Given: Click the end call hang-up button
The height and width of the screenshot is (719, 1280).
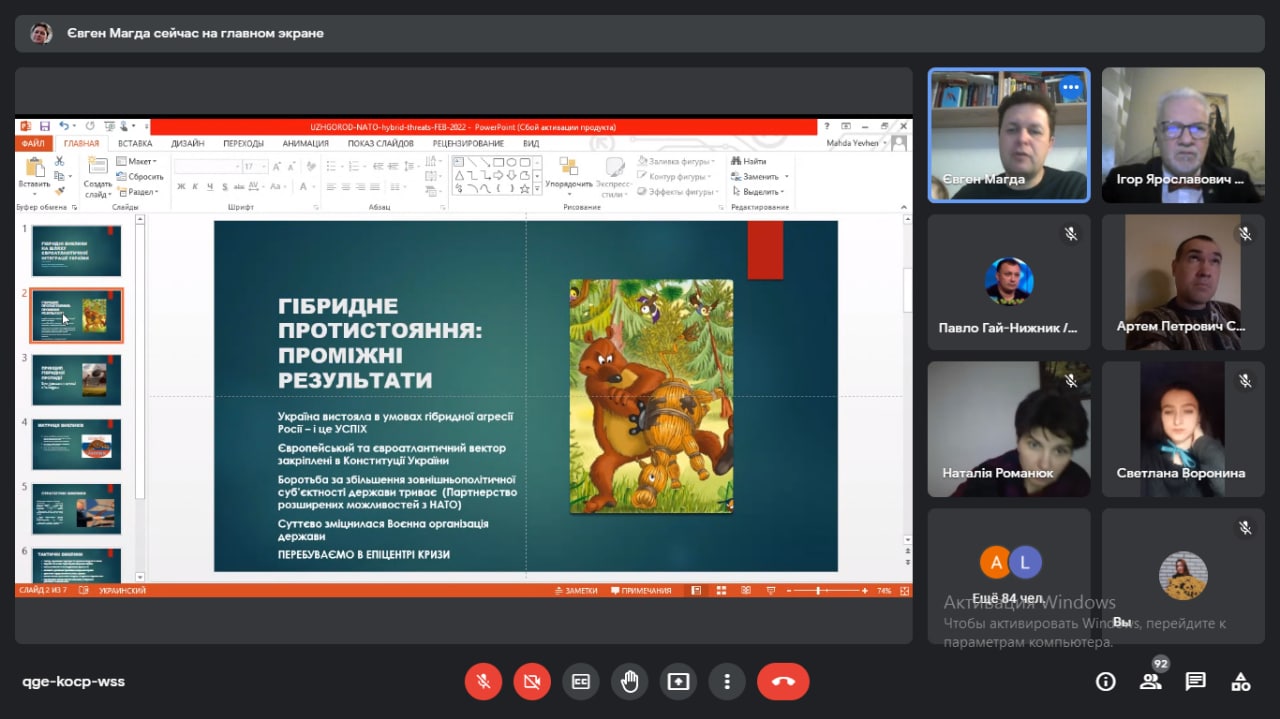Looking at the screenshot, I should 782,682.
